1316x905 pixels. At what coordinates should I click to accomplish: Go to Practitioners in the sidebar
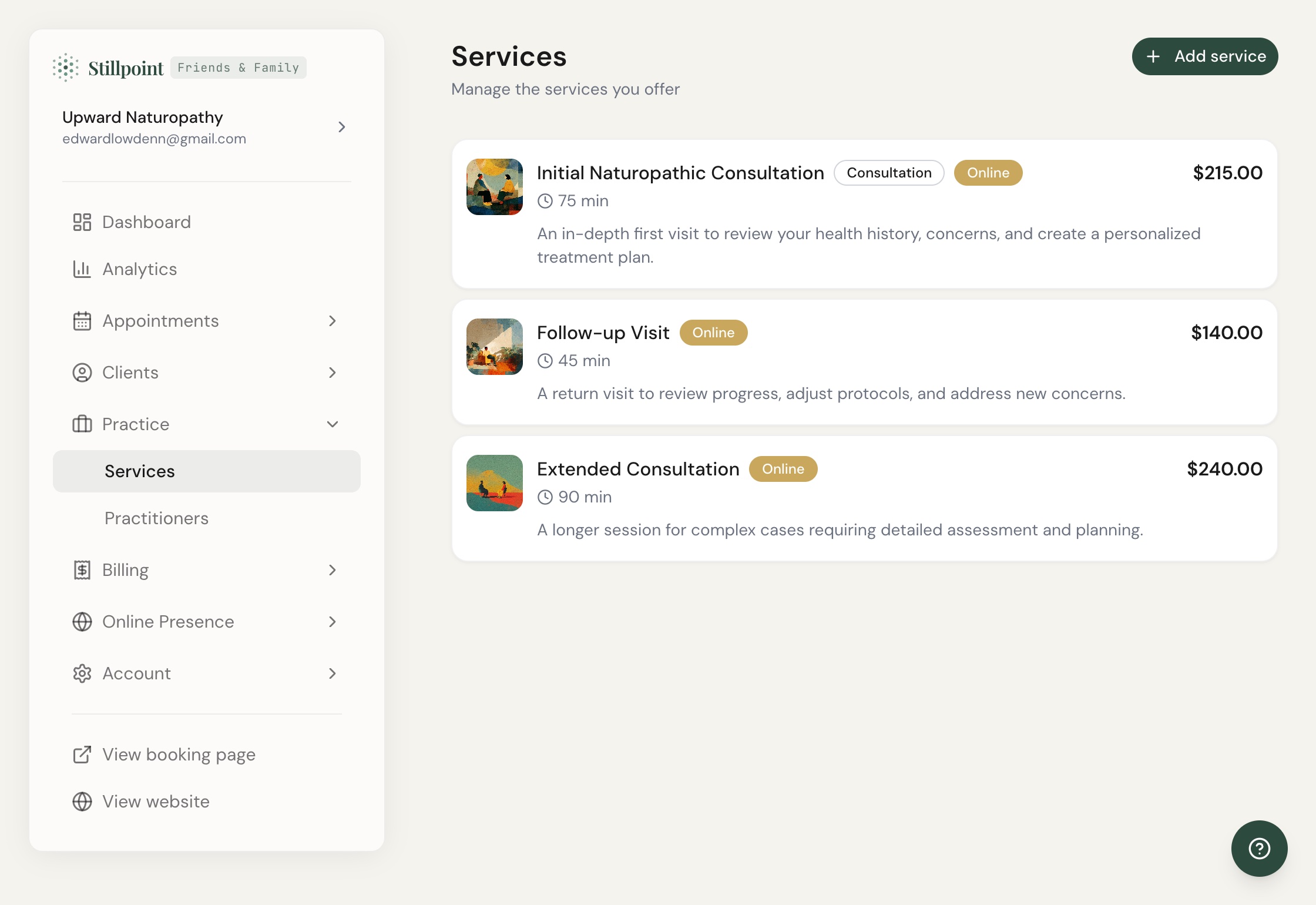coord(156,518)
